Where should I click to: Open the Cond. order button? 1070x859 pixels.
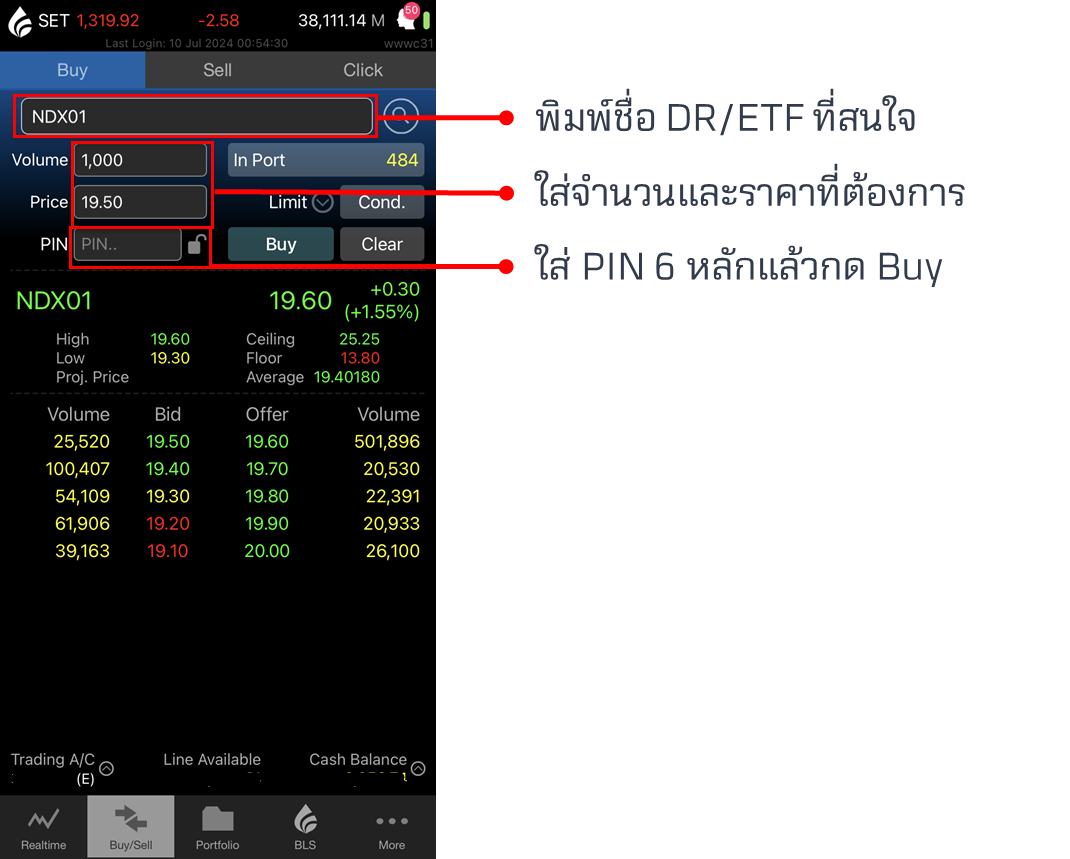[x=381, y=202]
